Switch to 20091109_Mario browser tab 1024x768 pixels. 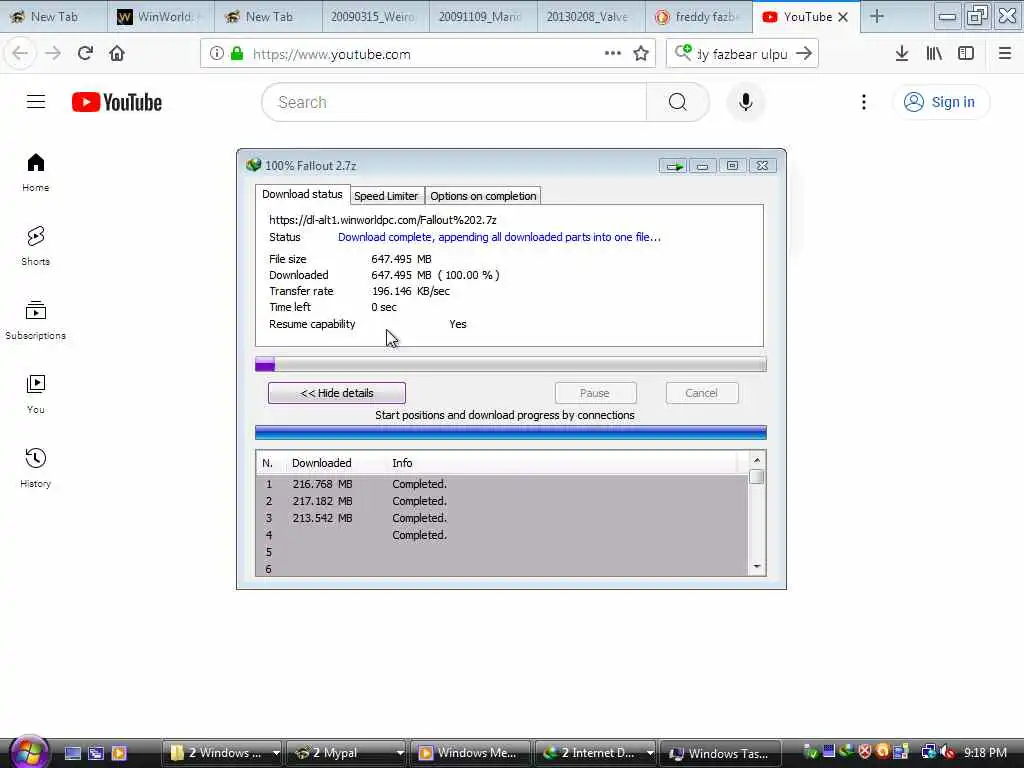[x=483, y=17]
